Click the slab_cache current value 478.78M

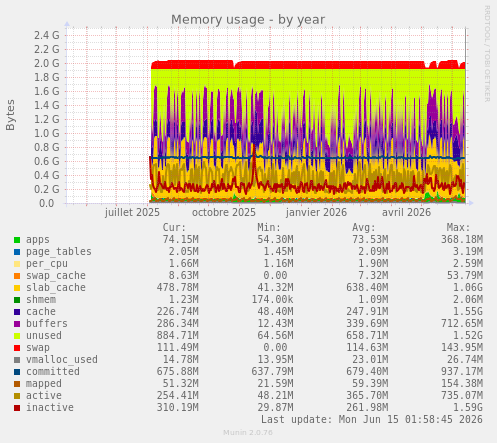pos(177,288)
